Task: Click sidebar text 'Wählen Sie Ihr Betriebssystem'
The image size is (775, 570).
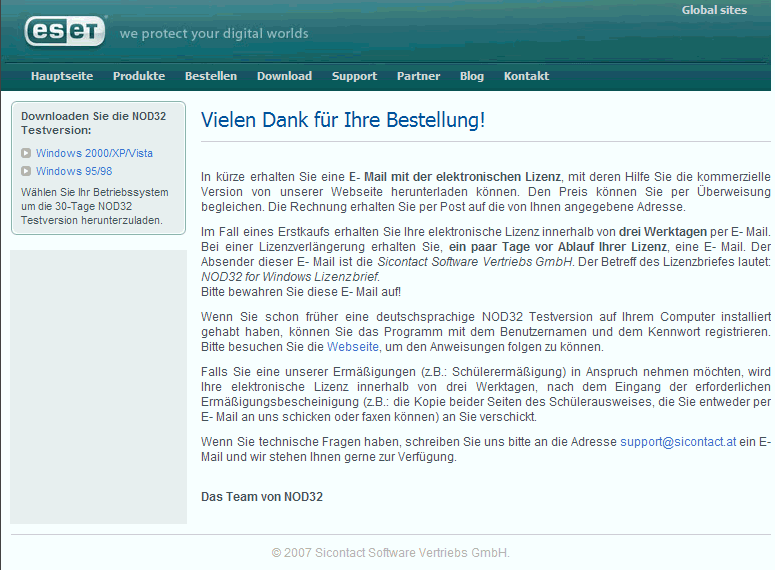Action: point(95,192)
